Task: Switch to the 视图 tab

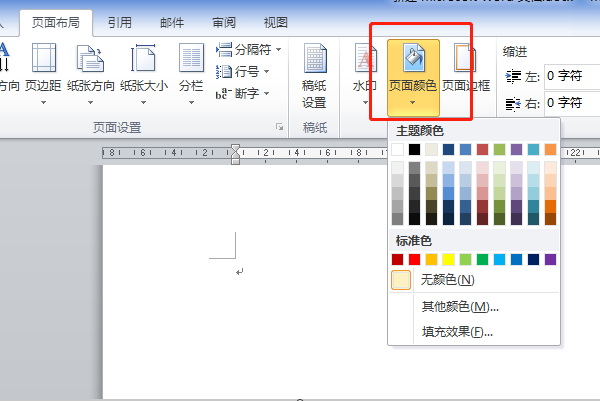Action: pos(276,23)
